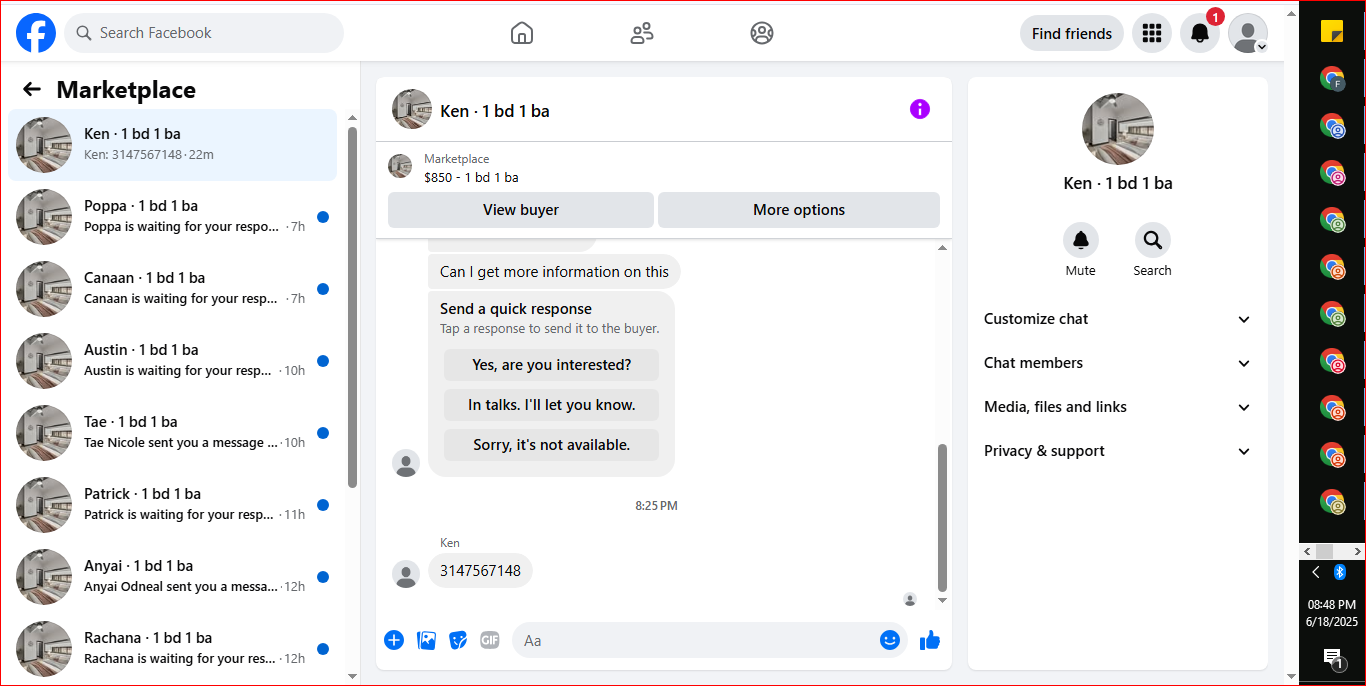Open the Groups icon in top bar
1366x686 pixels.
coord(762,33)
